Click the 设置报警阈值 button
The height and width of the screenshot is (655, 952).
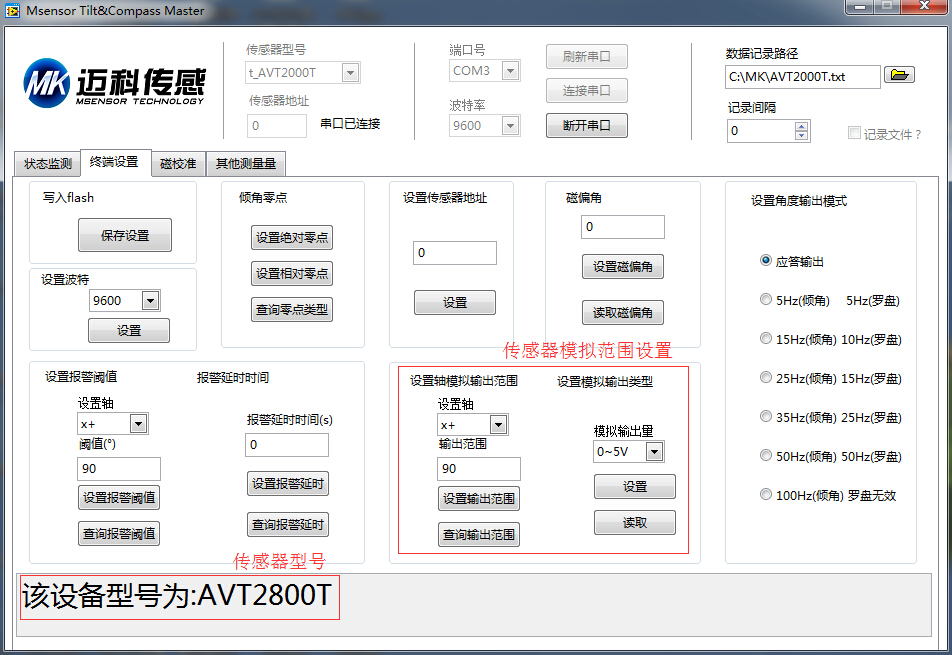[x=119, y=498]
